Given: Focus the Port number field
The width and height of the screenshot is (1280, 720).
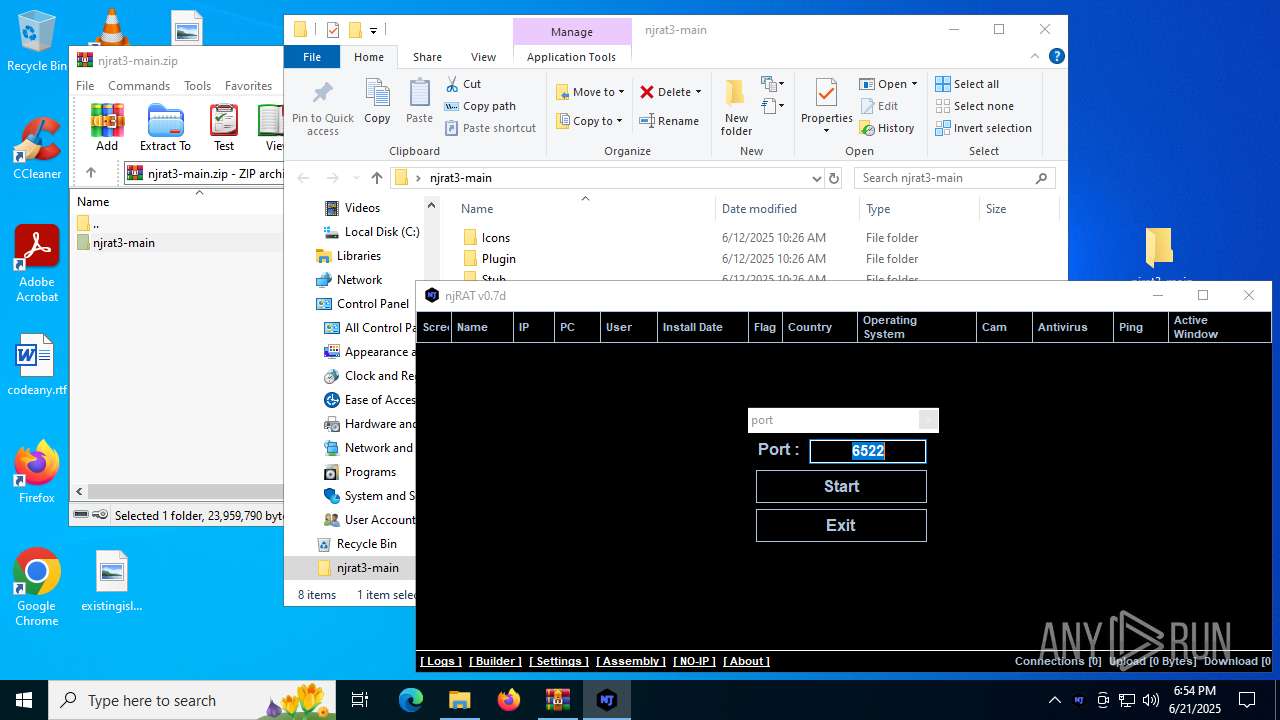Looking at the screenshot, I should (x=868, y=451).
